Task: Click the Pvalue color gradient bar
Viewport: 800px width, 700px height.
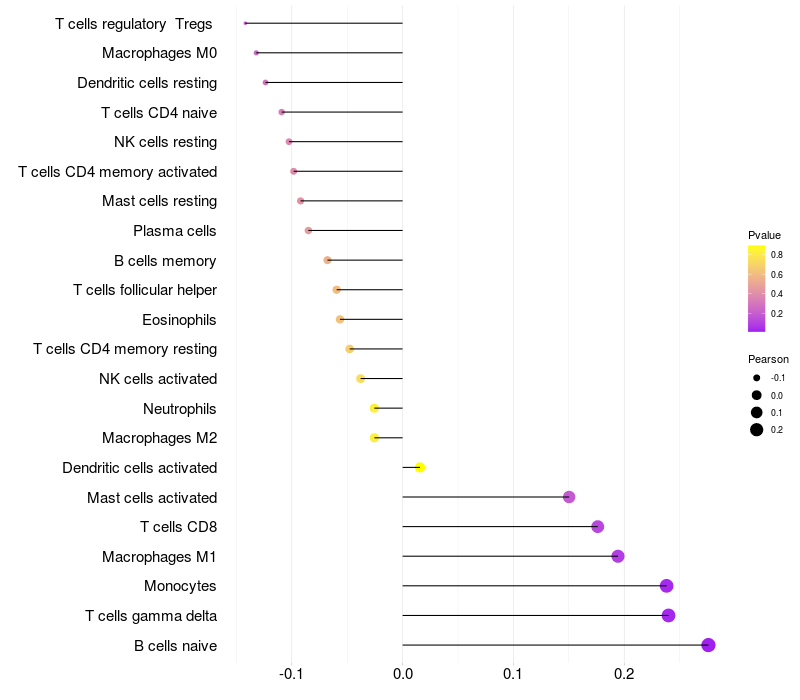Action: click(756, 288)
